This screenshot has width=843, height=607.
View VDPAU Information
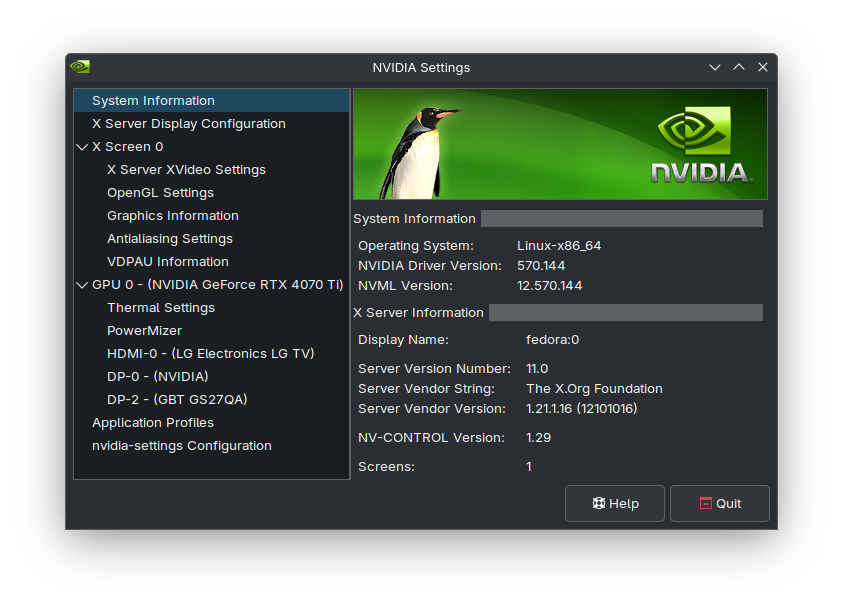tap(167, 261)
